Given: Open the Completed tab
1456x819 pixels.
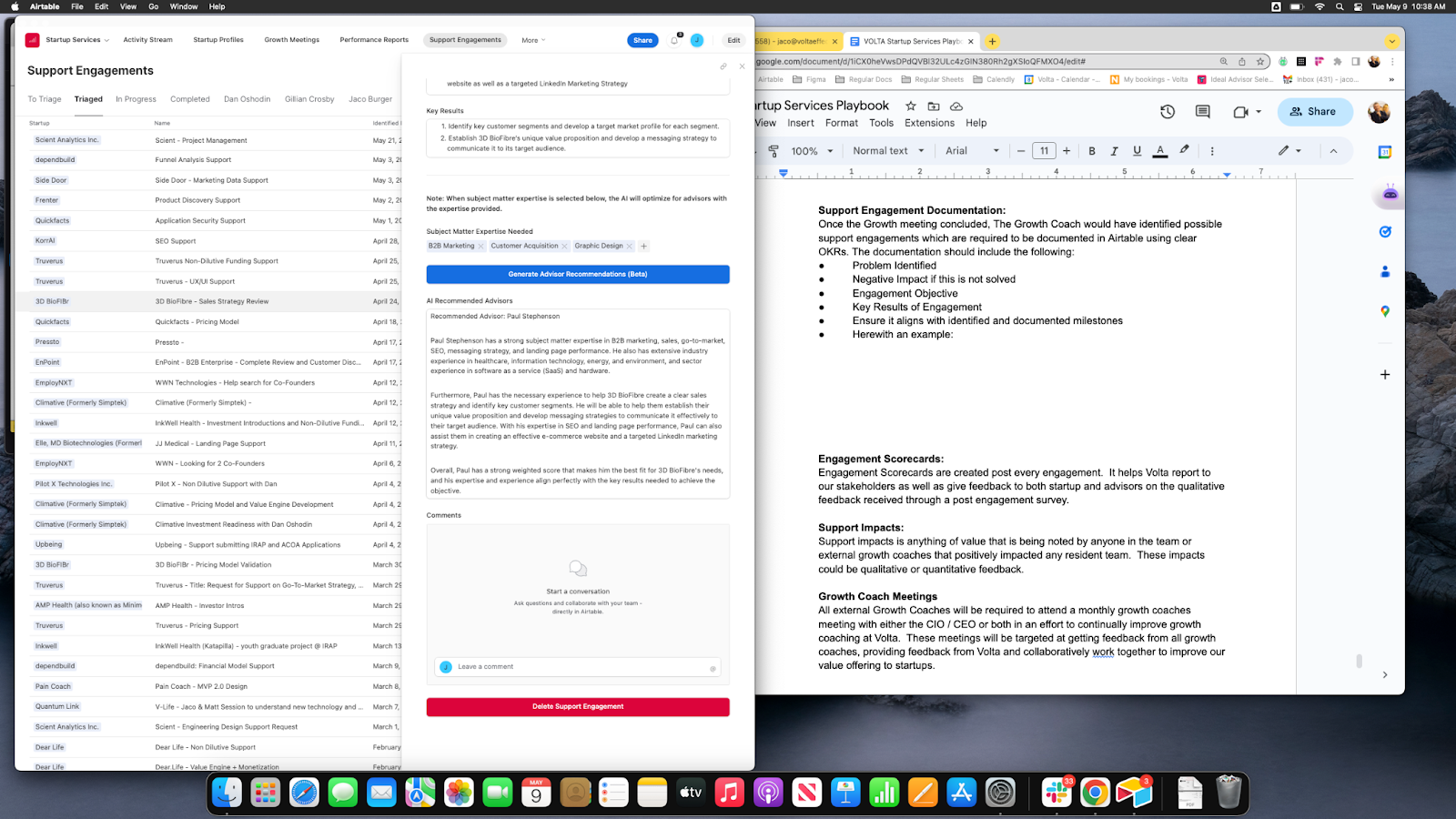Looking at the screenshot, I should click(x=190, y=99).
